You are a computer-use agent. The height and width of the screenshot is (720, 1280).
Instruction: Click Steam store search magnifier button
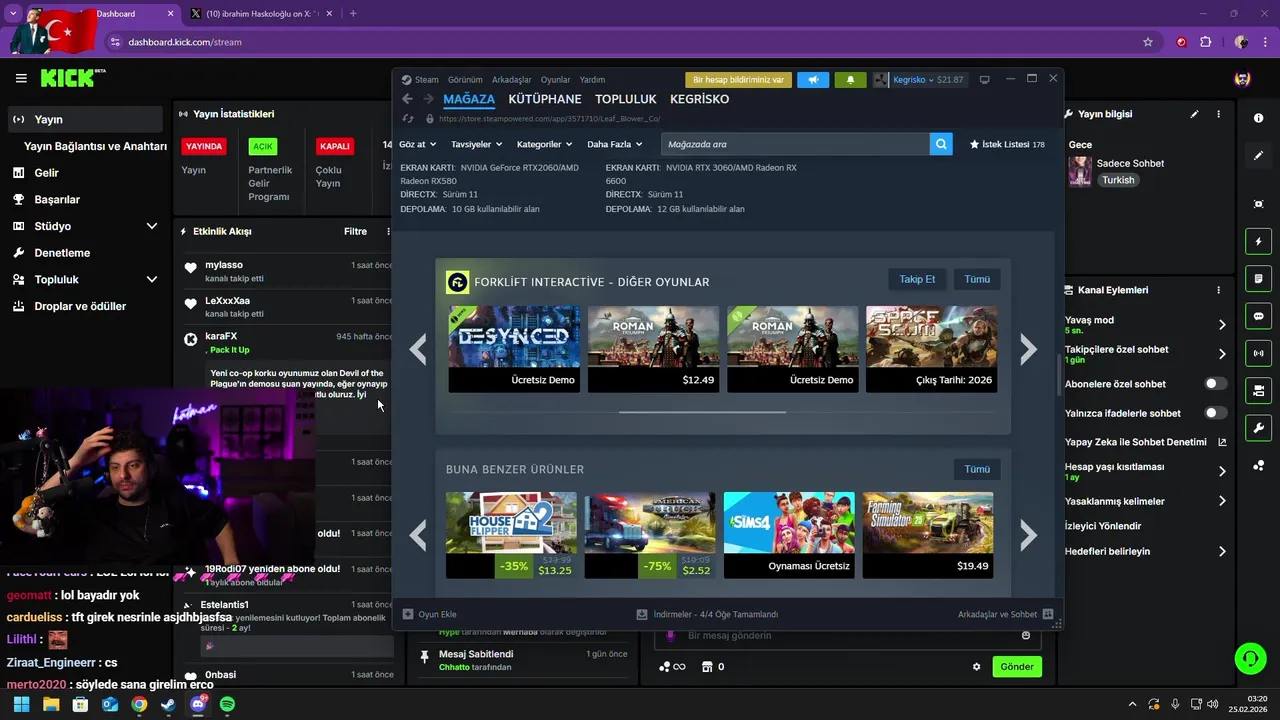click(941, 144)
